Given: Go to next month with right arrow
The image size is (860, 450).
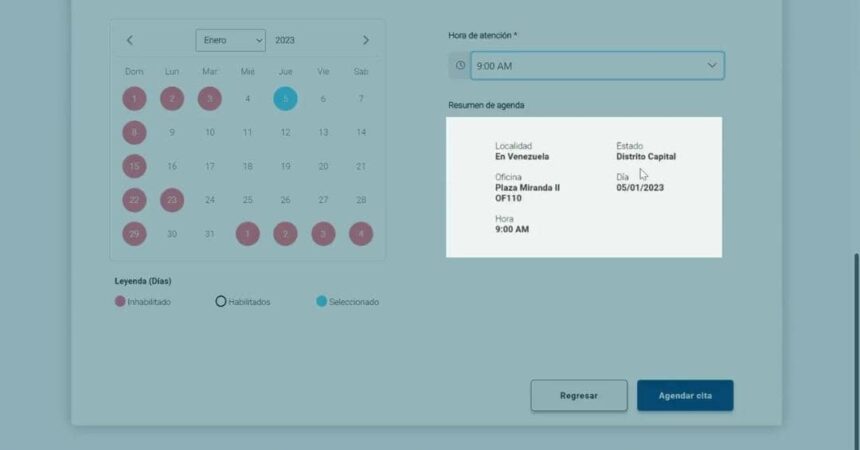Looking at the screenshot, I should tap(366, 40).
